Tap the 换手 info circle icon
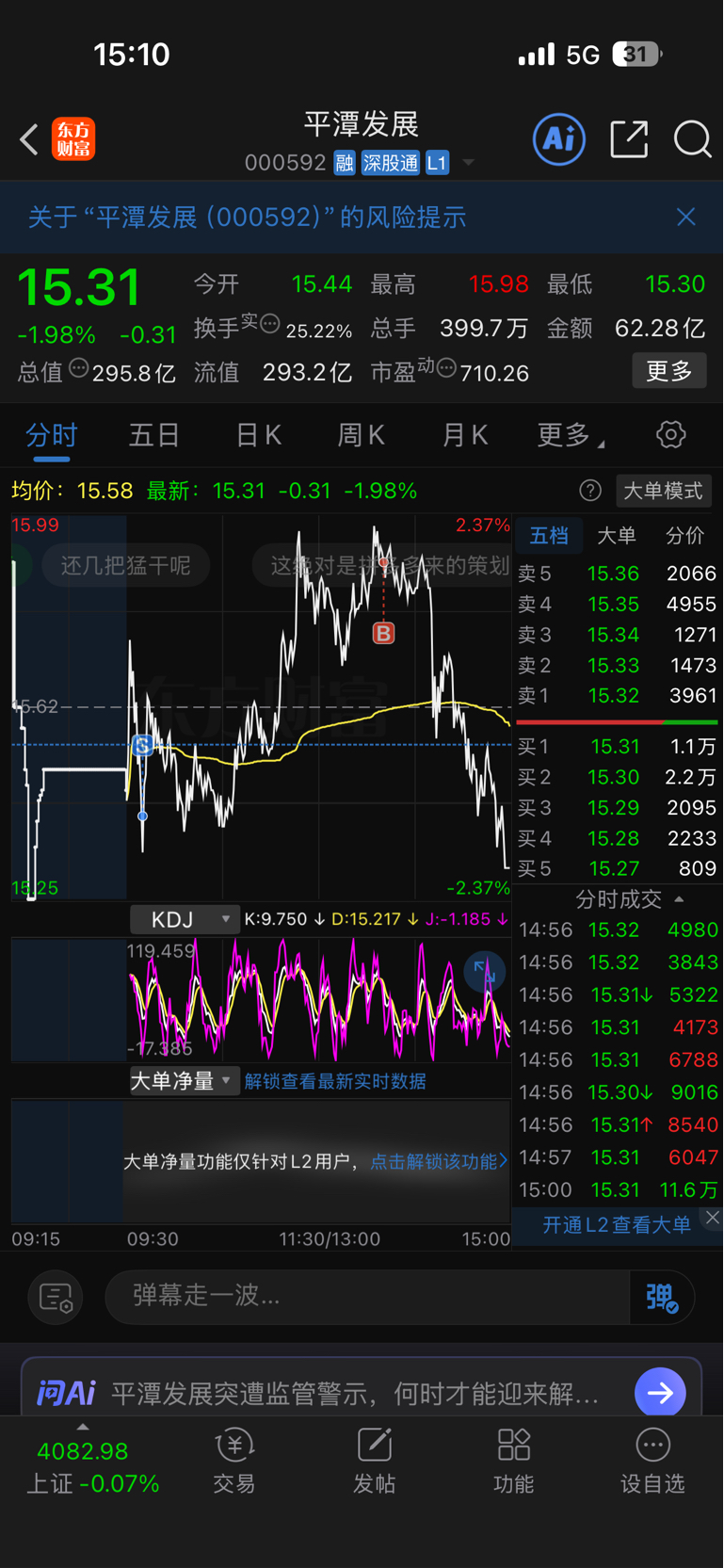This screenshot has height=1568, width=724. point(269,324)
